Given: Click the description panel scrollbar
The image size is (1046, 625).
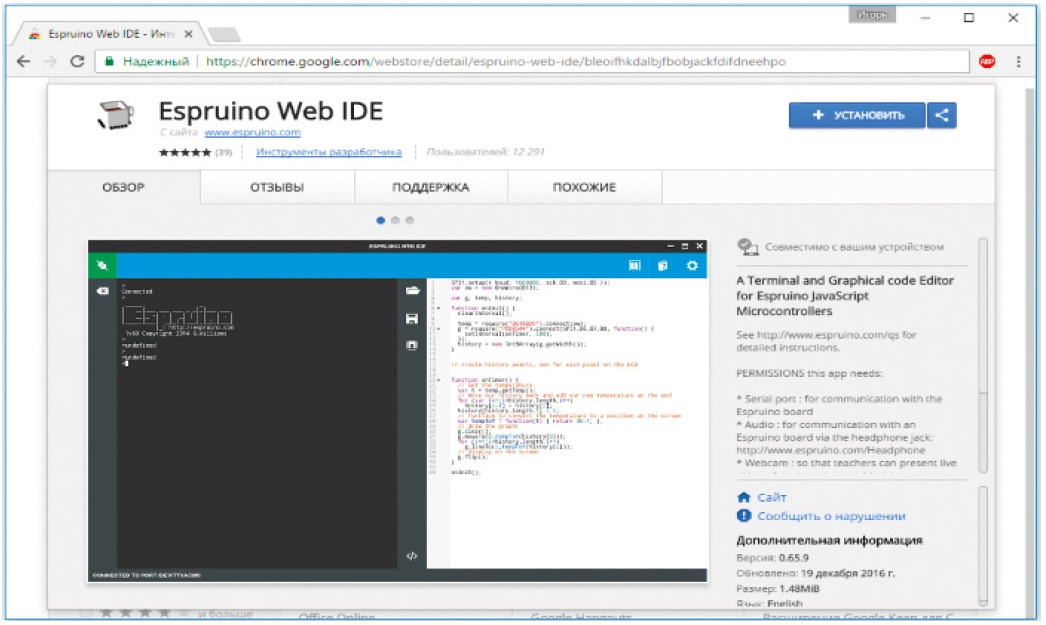Looking at the screenshot, I should 983,356.
